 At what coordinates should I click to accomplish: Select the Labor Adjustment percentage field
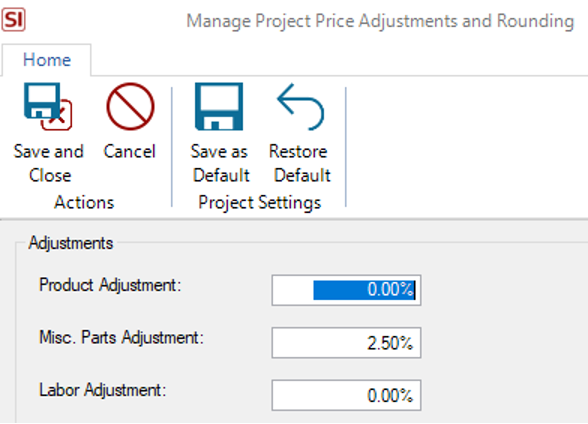[346, 395]
